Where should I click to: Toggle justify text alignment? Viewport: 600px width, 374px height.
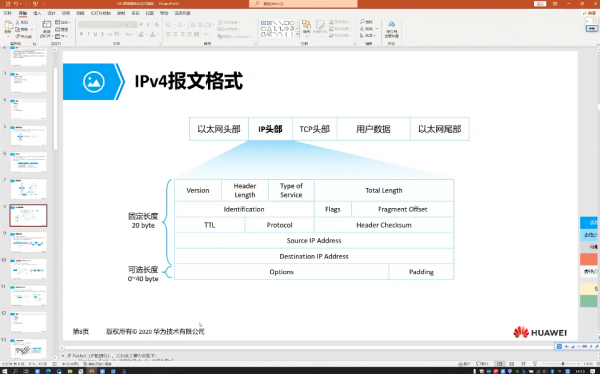tap(189, 34)
